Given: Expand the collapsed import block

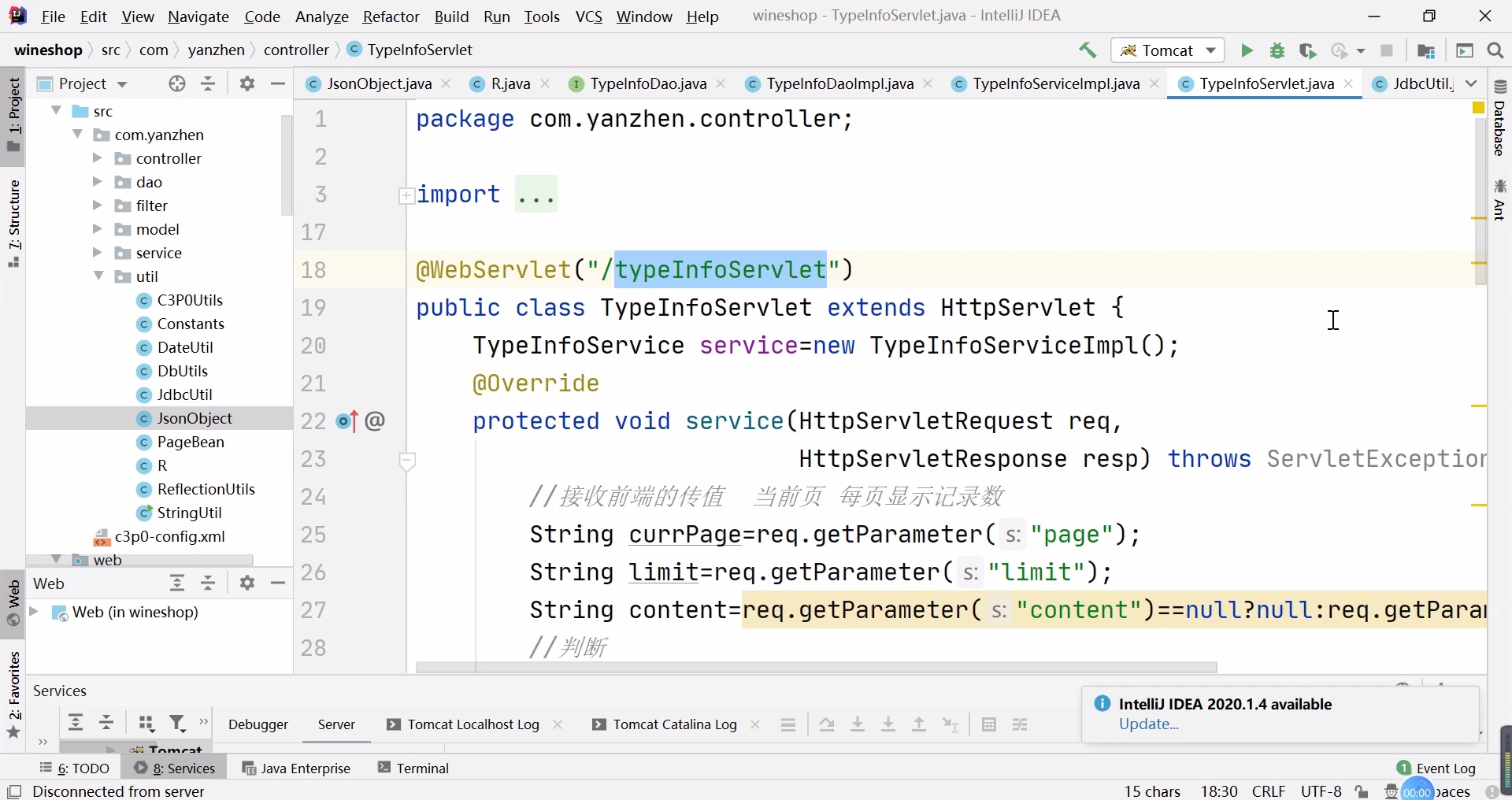Looking at the screenshot, I should [x=406, y=195].
